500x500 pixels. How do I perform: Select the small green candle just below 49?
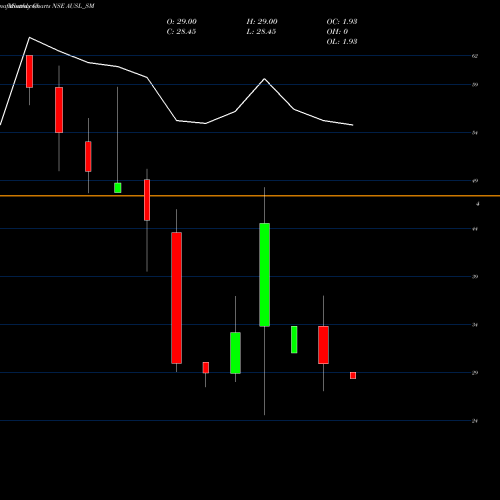click(x=118, y=188)
